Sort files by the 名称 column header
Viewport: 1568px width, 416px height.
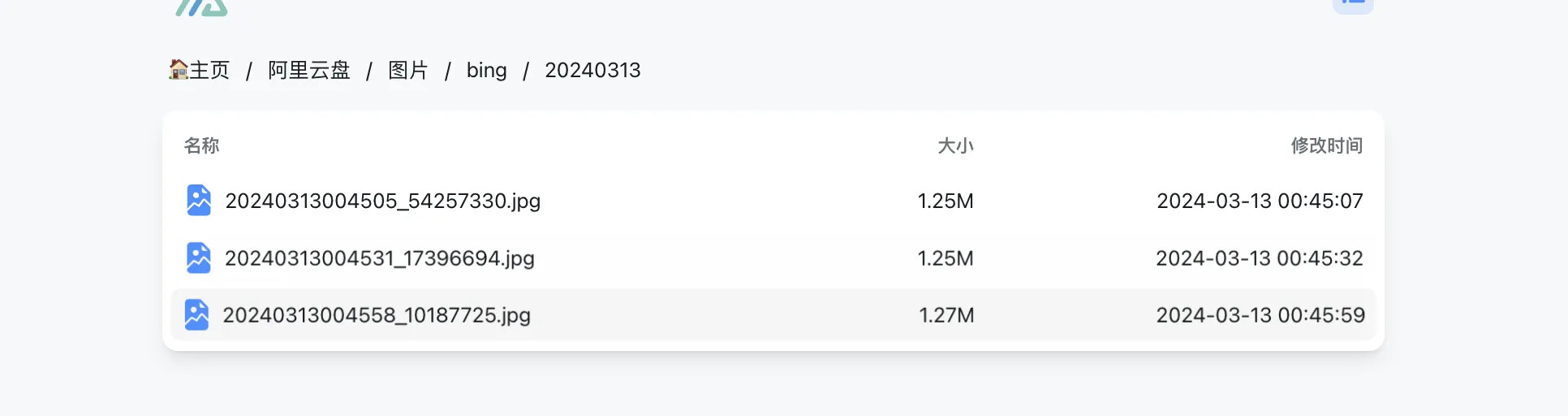pyautogui.click(x=201, y=145)
